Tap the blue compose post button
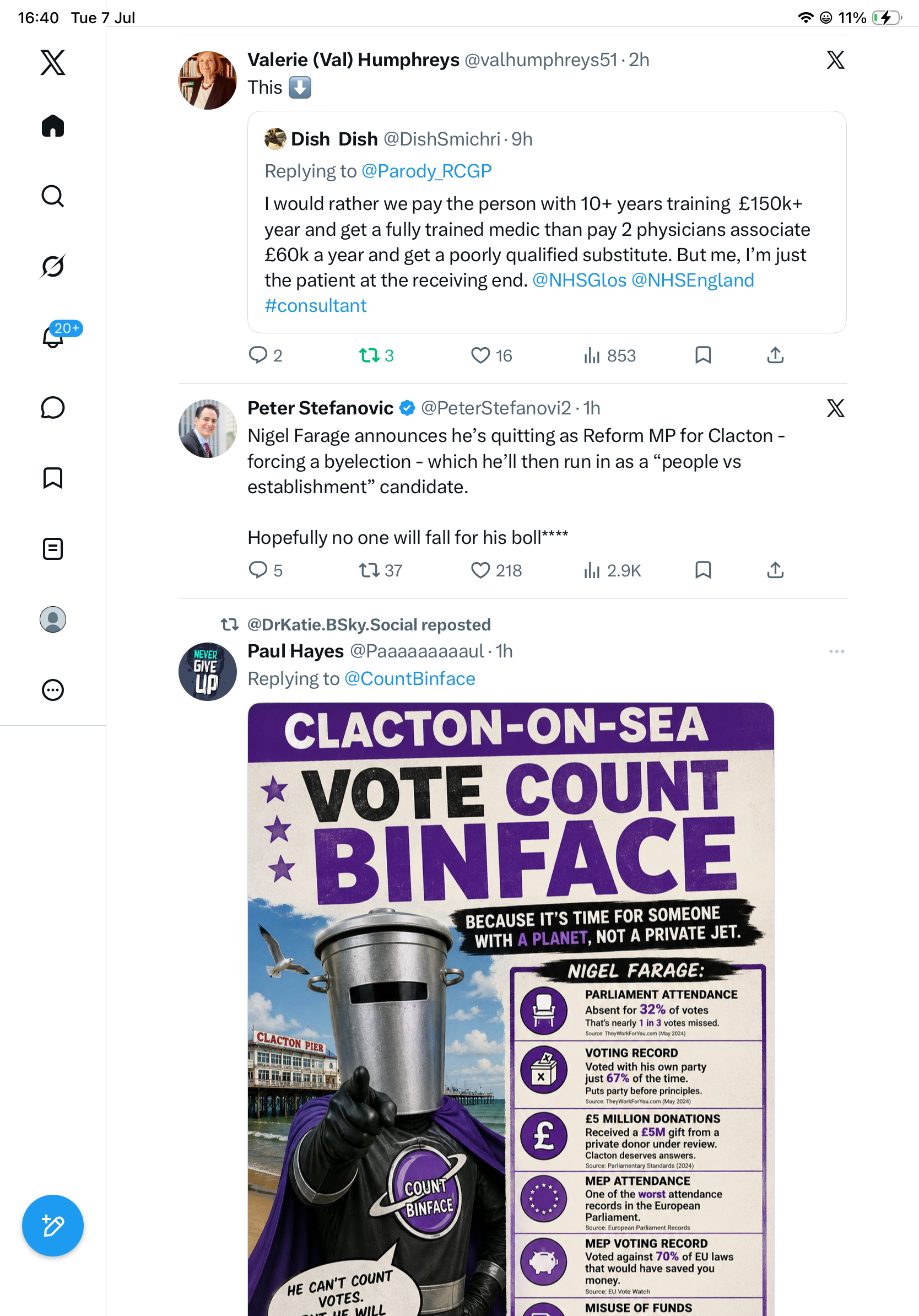 [53, 1226]
